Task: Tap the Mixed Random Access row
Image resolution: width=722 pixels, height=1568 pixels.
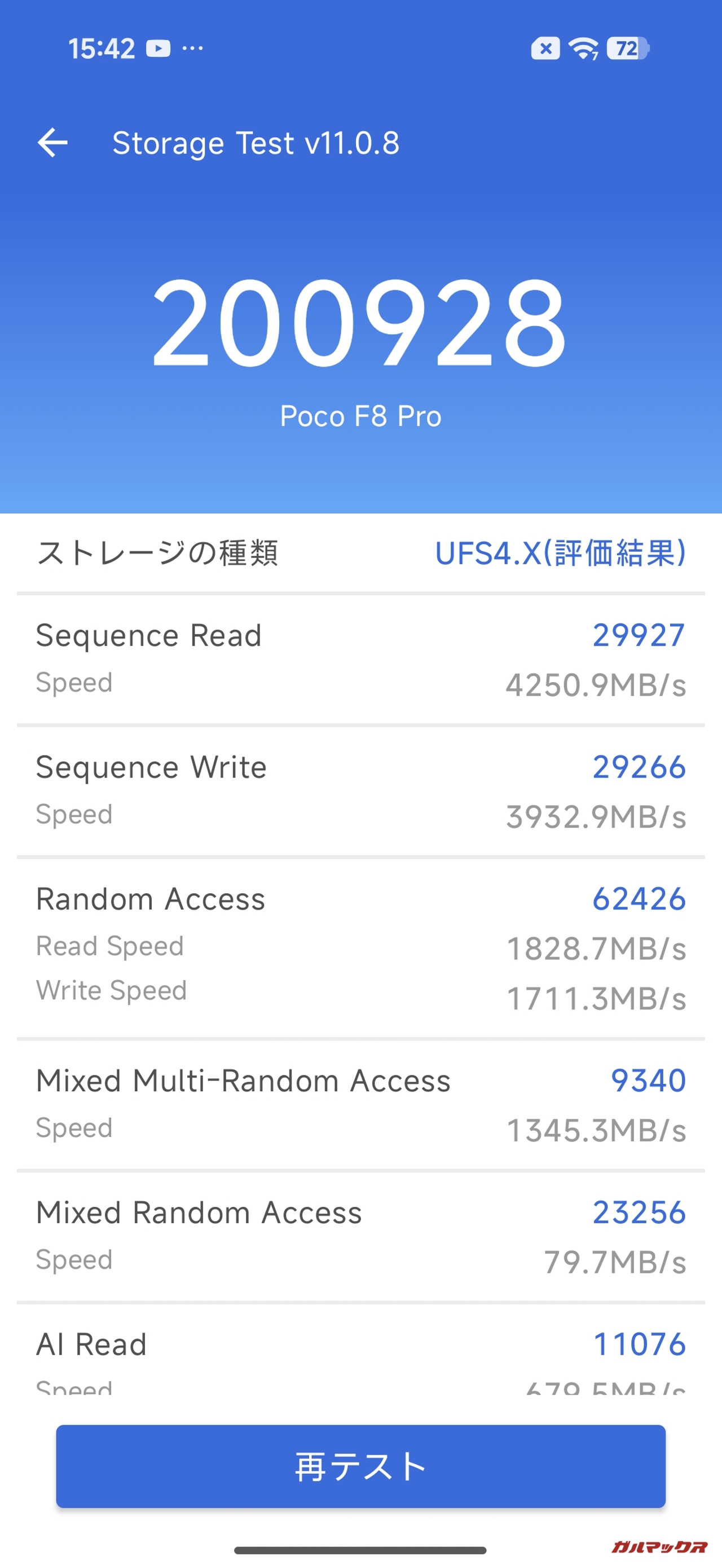Action: coord(360,1236)
